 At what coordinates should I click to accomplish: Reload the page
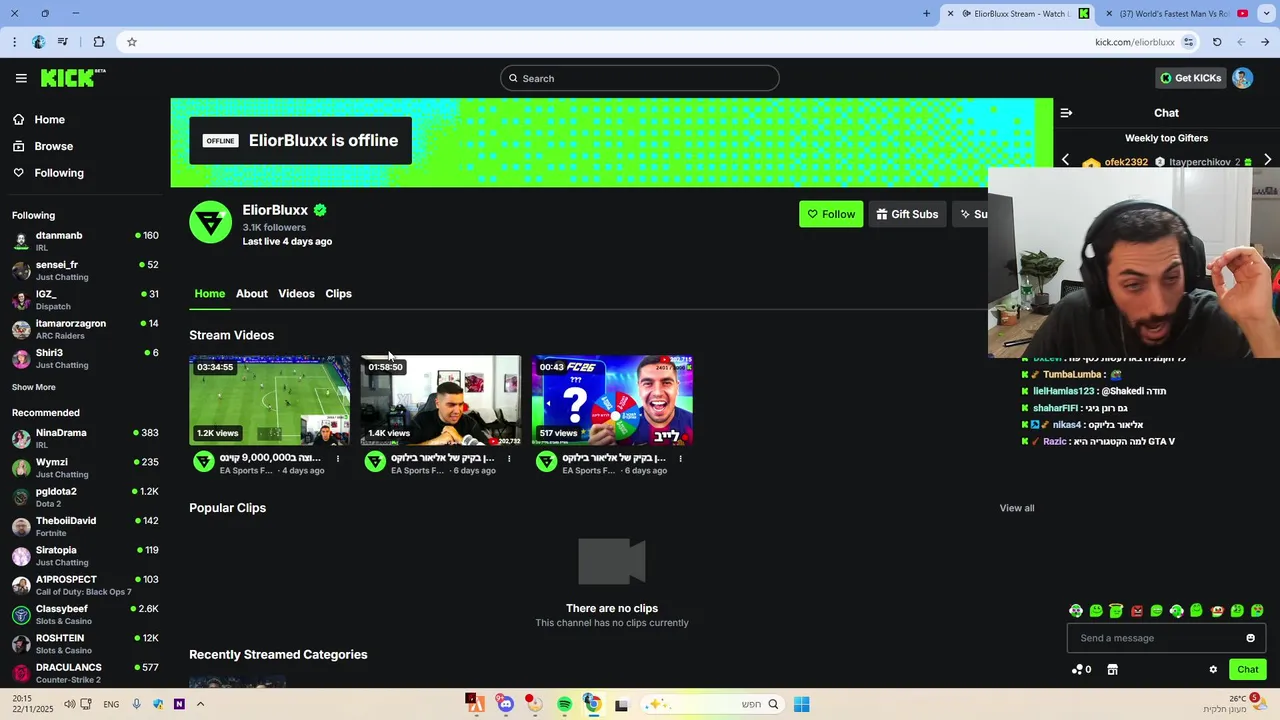pyautogui.click(x=1217, y=42)
